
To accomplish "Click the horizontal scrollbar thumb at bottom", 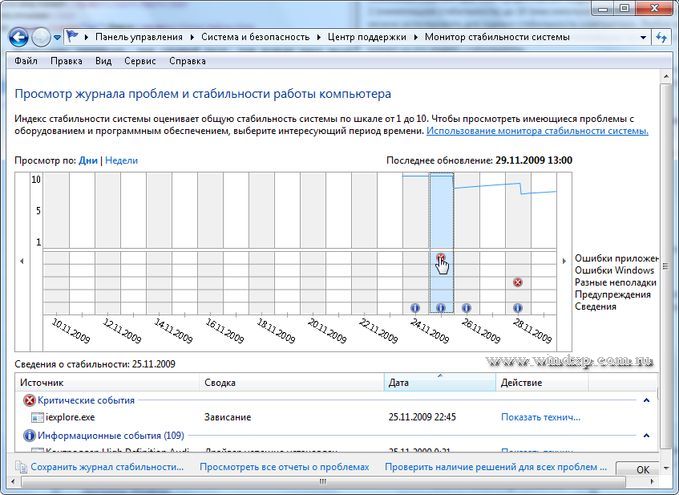I will pyautogui.click(x=323, y=481).
